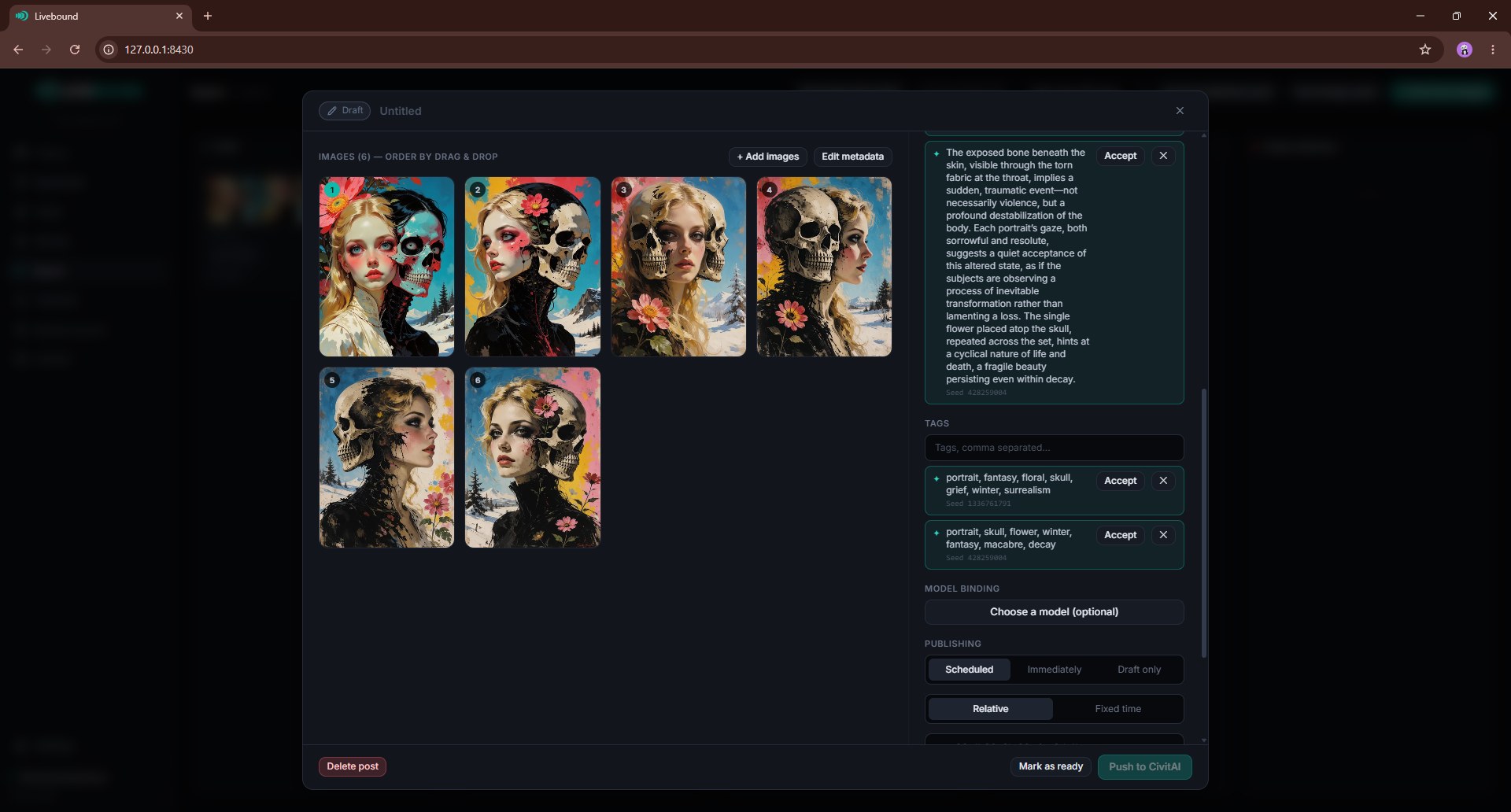The height and width of the screenshot is (812, 1511).
Task: Click the side panel vertical scrollbar
Action: (1203, 523)
